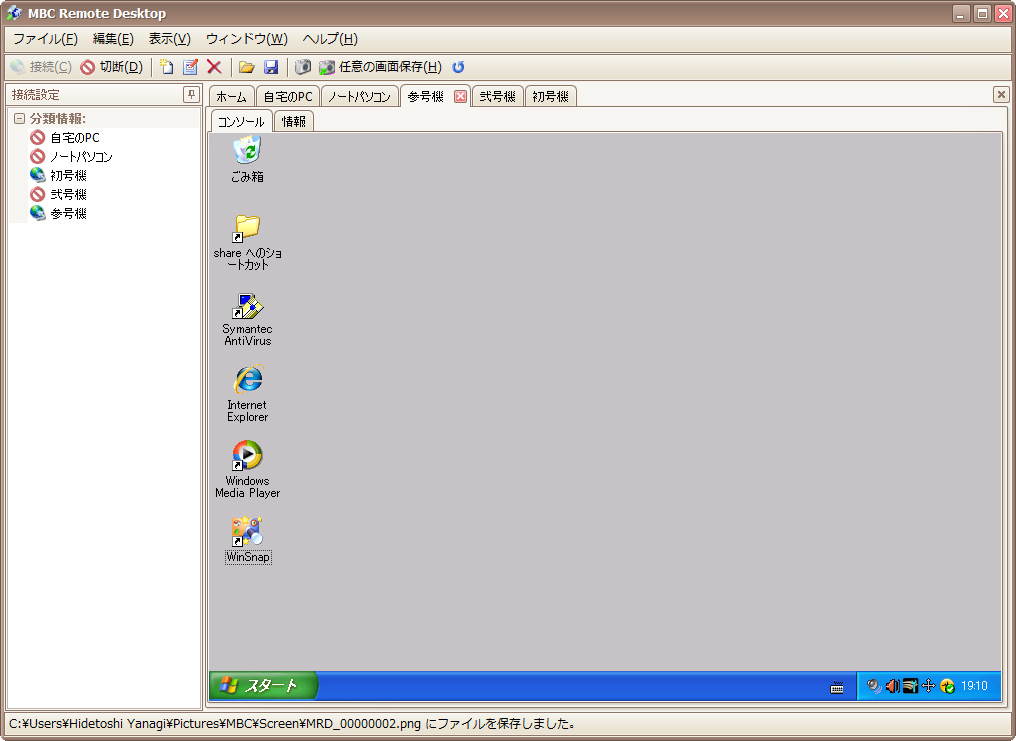Open Windows Media Player on remote desktop

coord(246,457)
